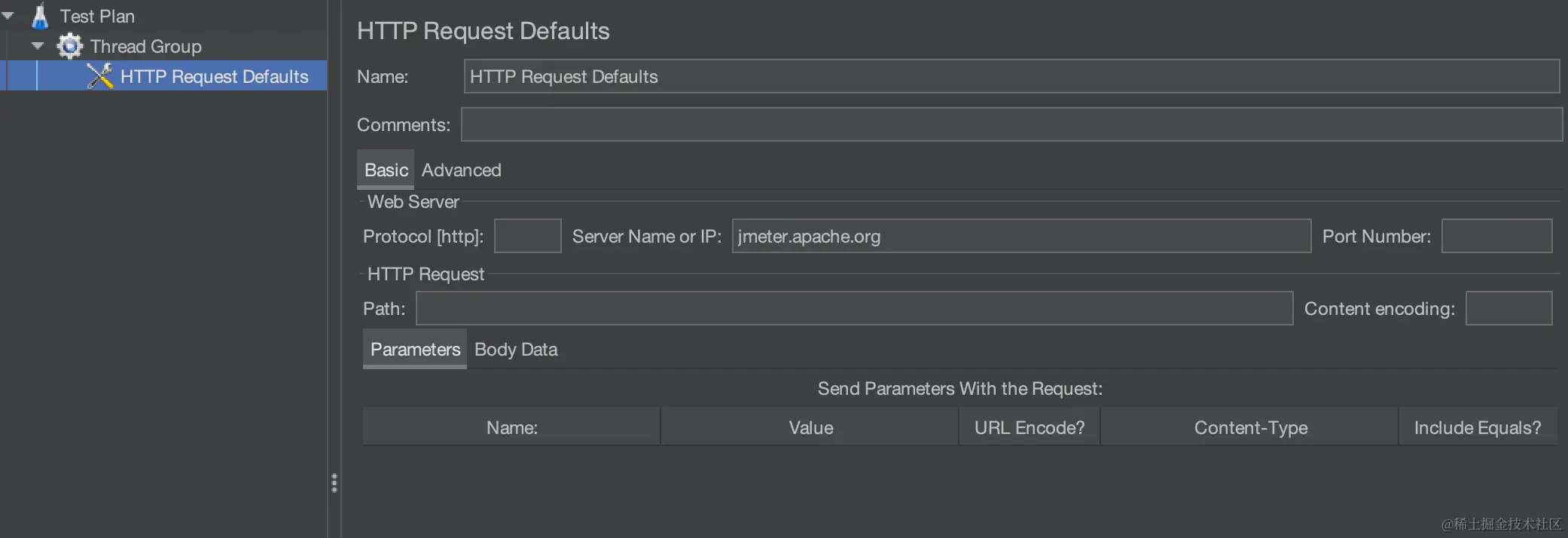The width and height of the screenshot is (1568, 538).
Task: Click the Thread Group gear icon
Action: click(x=69, y=46)
